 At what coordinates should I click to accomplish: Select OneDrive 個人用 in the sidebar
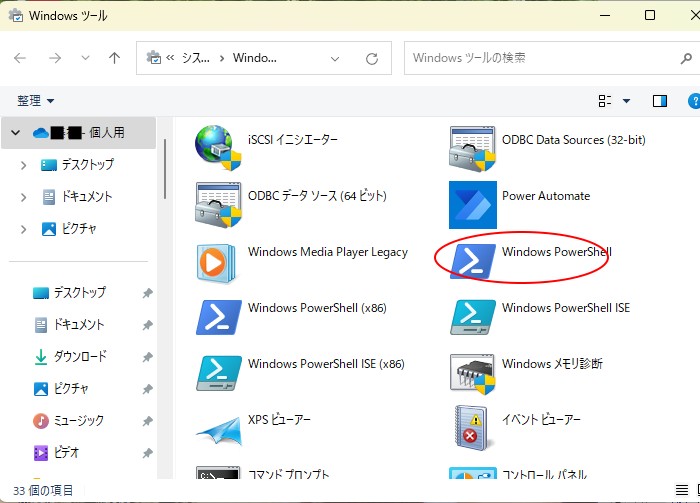coord(79,133)
